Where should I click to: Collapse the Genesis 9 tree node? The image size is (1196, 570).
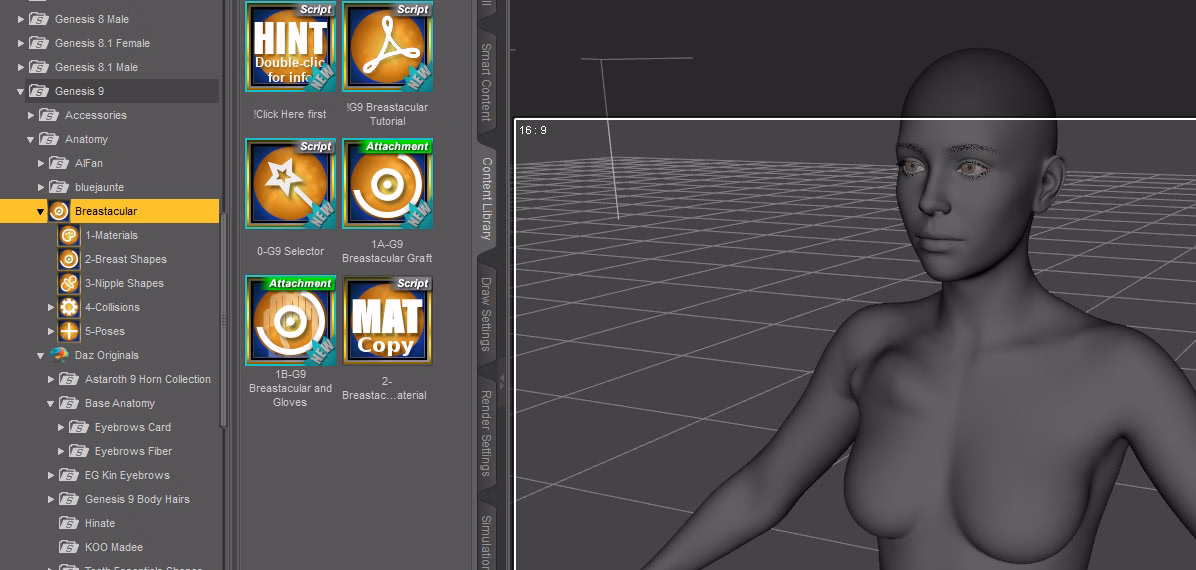pyautogui.click(x=21, y=92)
